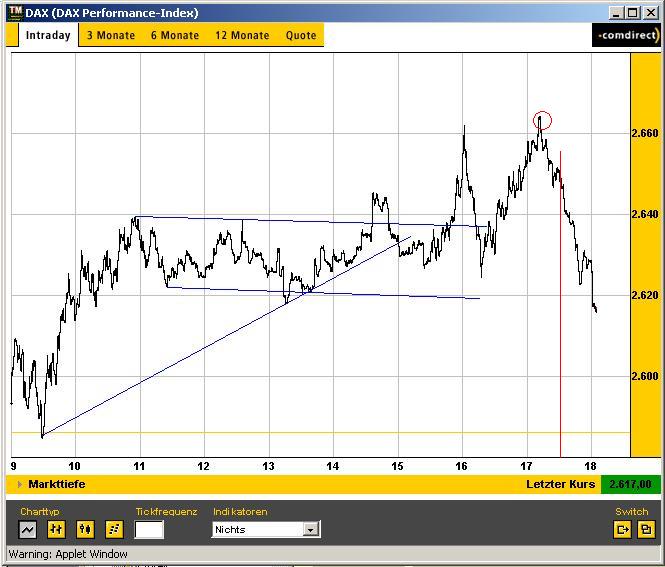Open the Indikatoren dropdown arrow

(311, 530)
